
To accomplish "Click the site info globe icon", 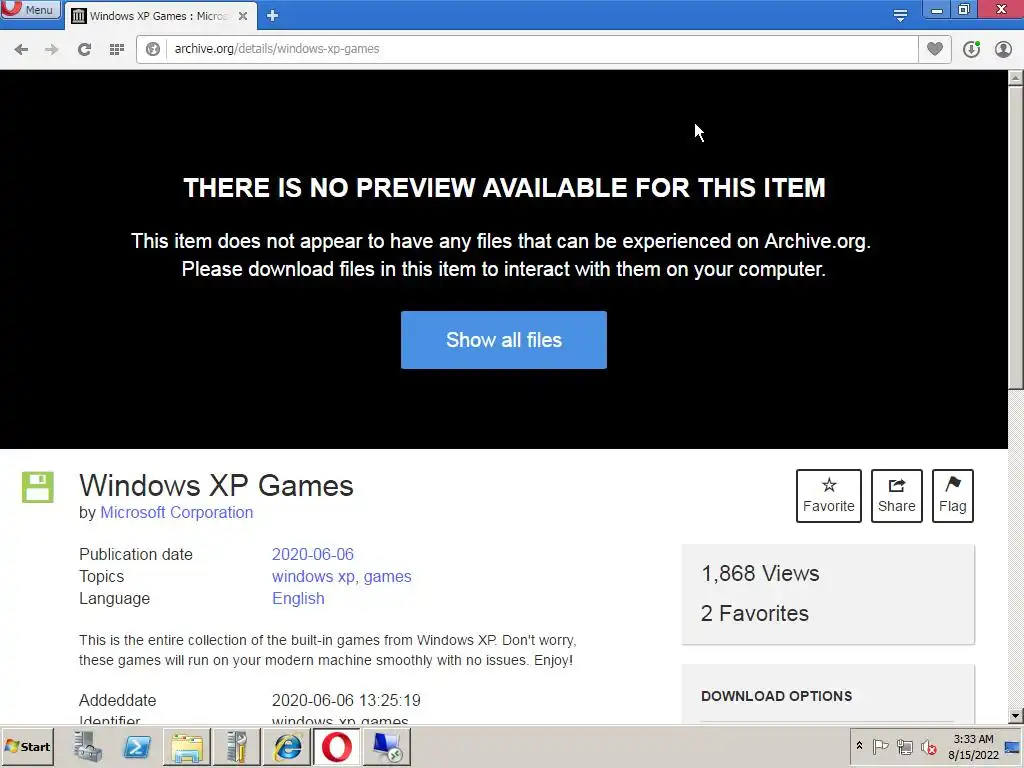I will coord(153,49).
